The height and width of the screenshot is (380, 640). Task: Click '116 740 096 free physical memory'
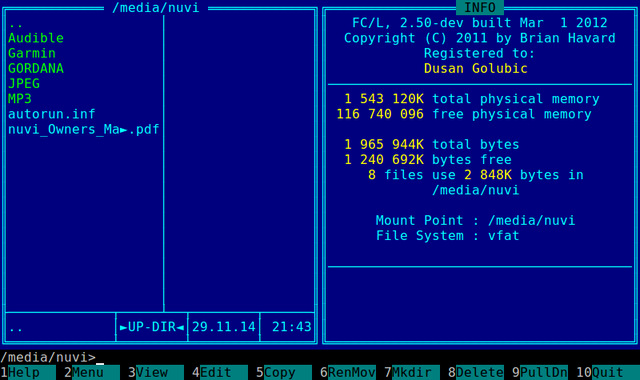464,114
